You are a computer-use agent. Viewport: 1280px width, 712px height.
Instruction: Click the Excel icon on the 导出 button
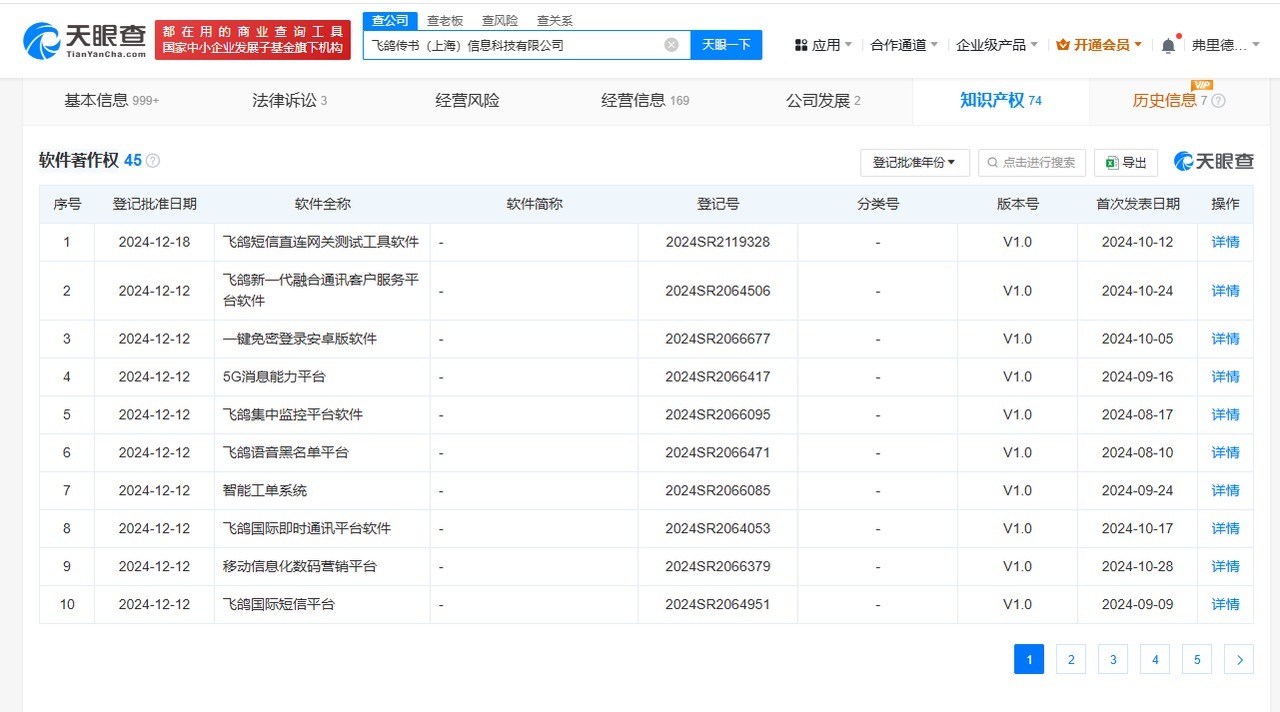click(1113, 162)
